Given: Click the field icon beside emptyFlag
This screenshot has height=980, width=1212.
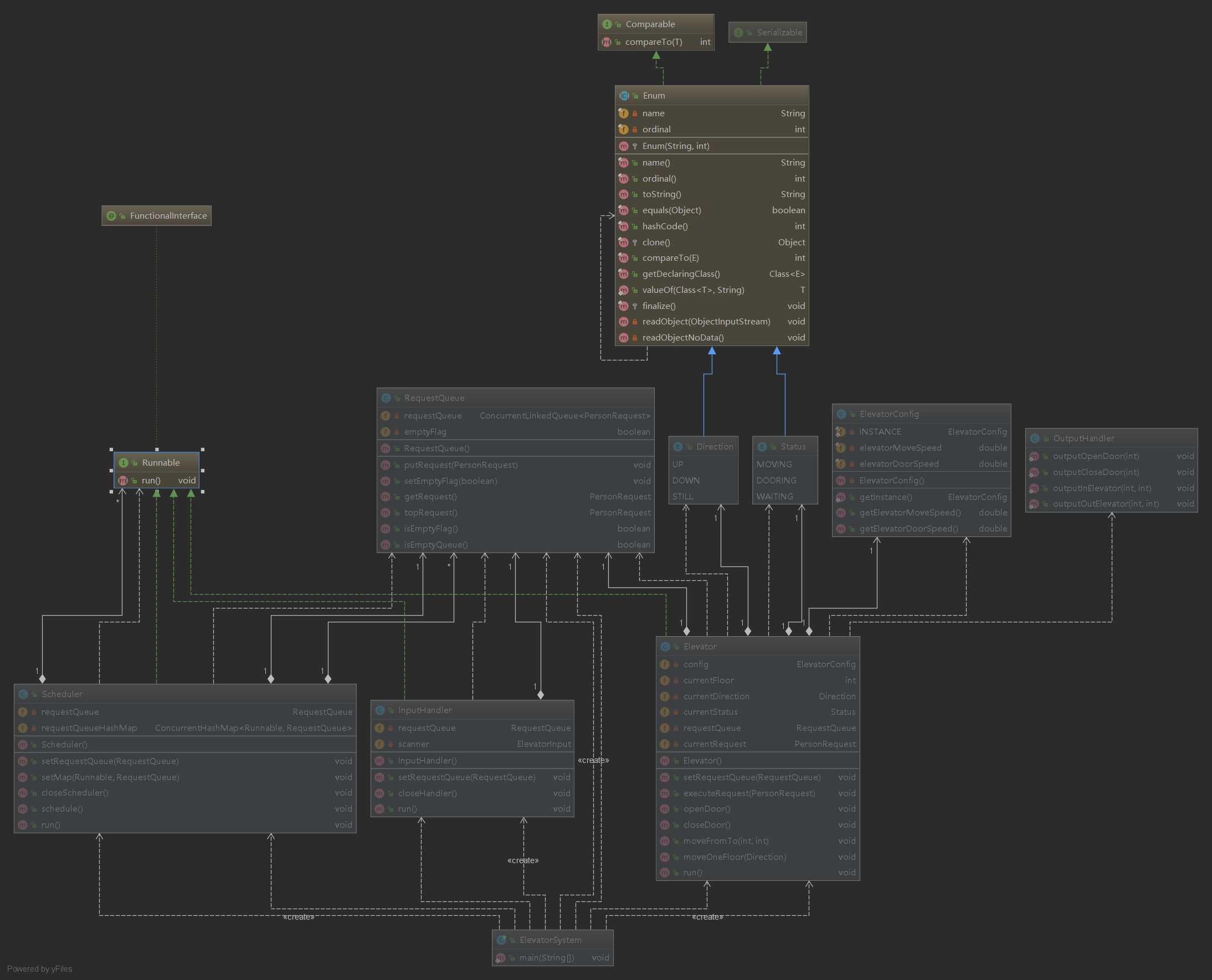Looking at the screenshot, I should click(x=385, y=432).
